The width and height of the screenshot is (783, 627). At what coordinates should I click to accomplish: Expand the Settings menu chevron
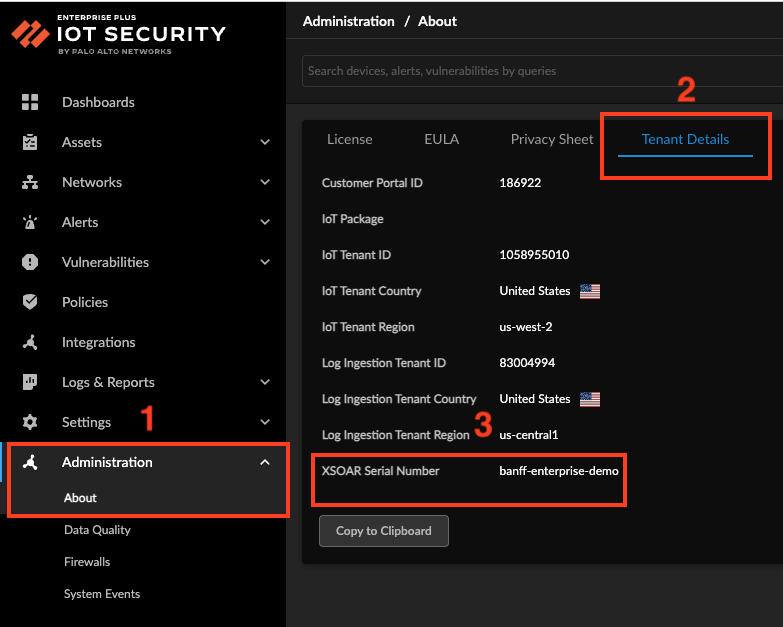tap(265, 422)
